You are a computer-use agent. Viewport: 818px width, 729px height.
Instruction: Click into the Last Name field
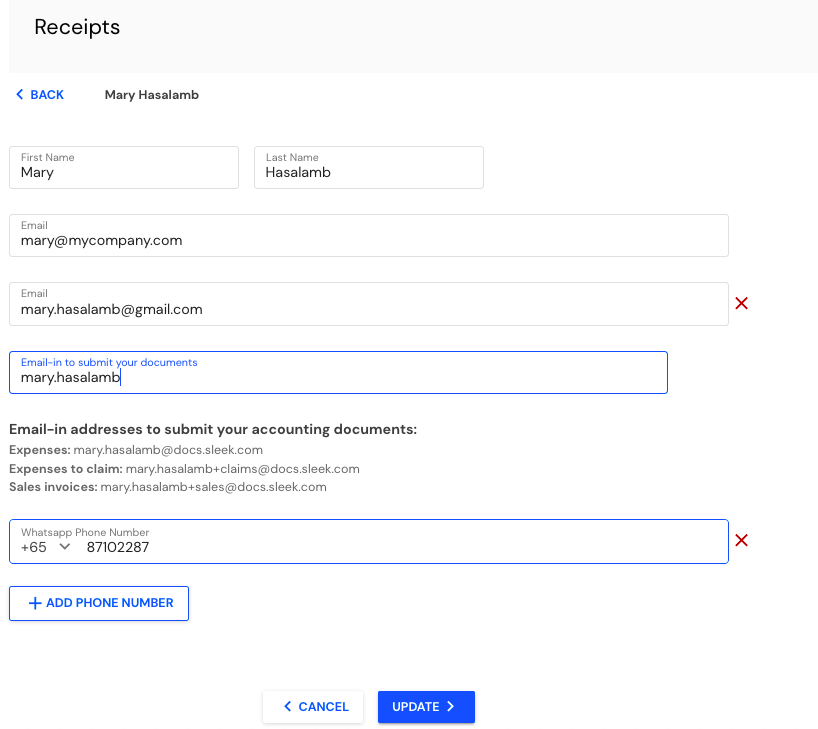369,168
